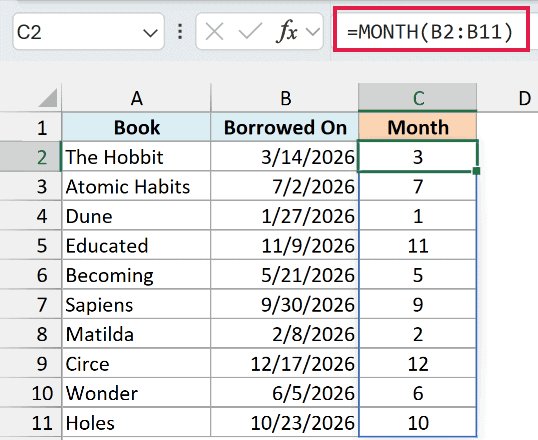Click the Cancel X icon in formula bar

(x=214, y=32)
